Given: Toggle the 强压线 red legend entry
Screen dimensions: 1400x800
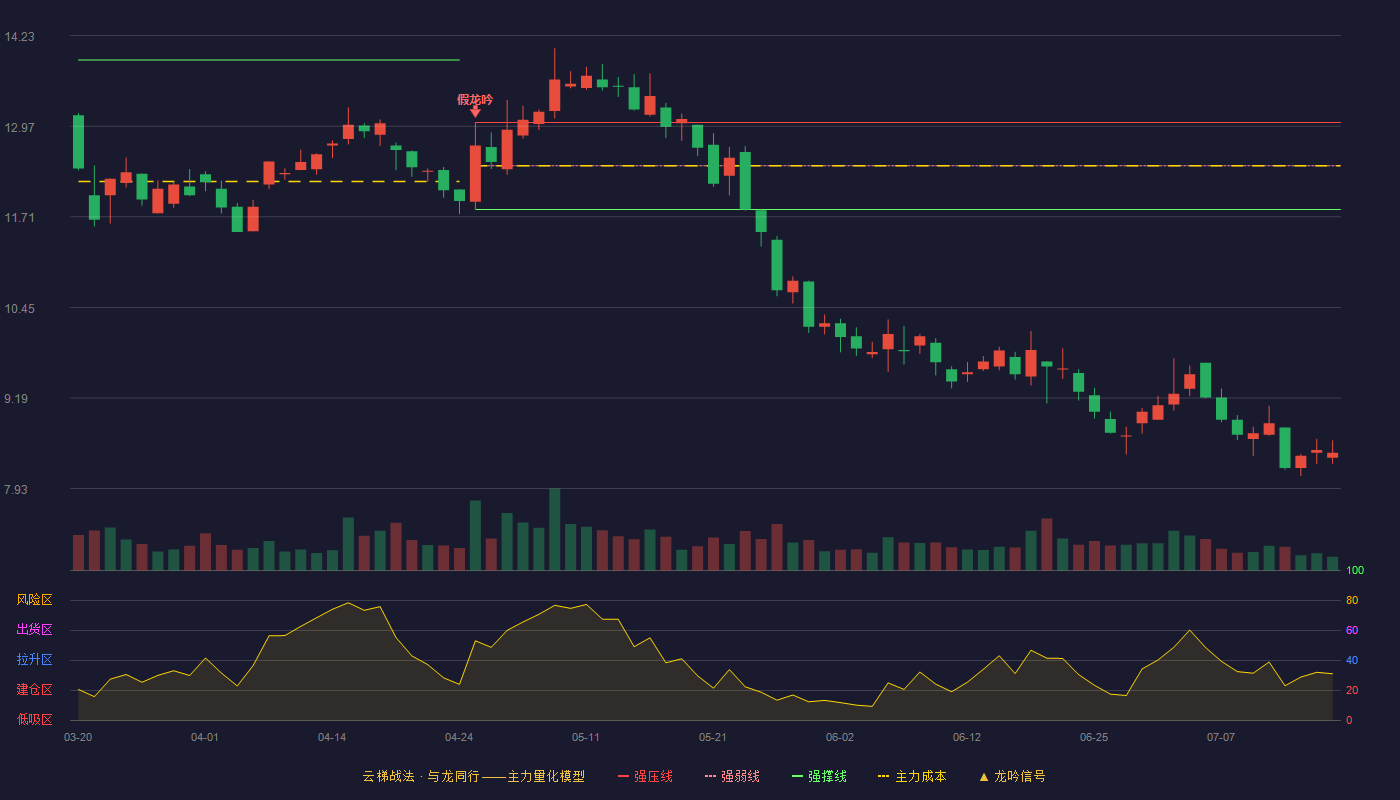Looking at the screenshot, I should (645, 776).
